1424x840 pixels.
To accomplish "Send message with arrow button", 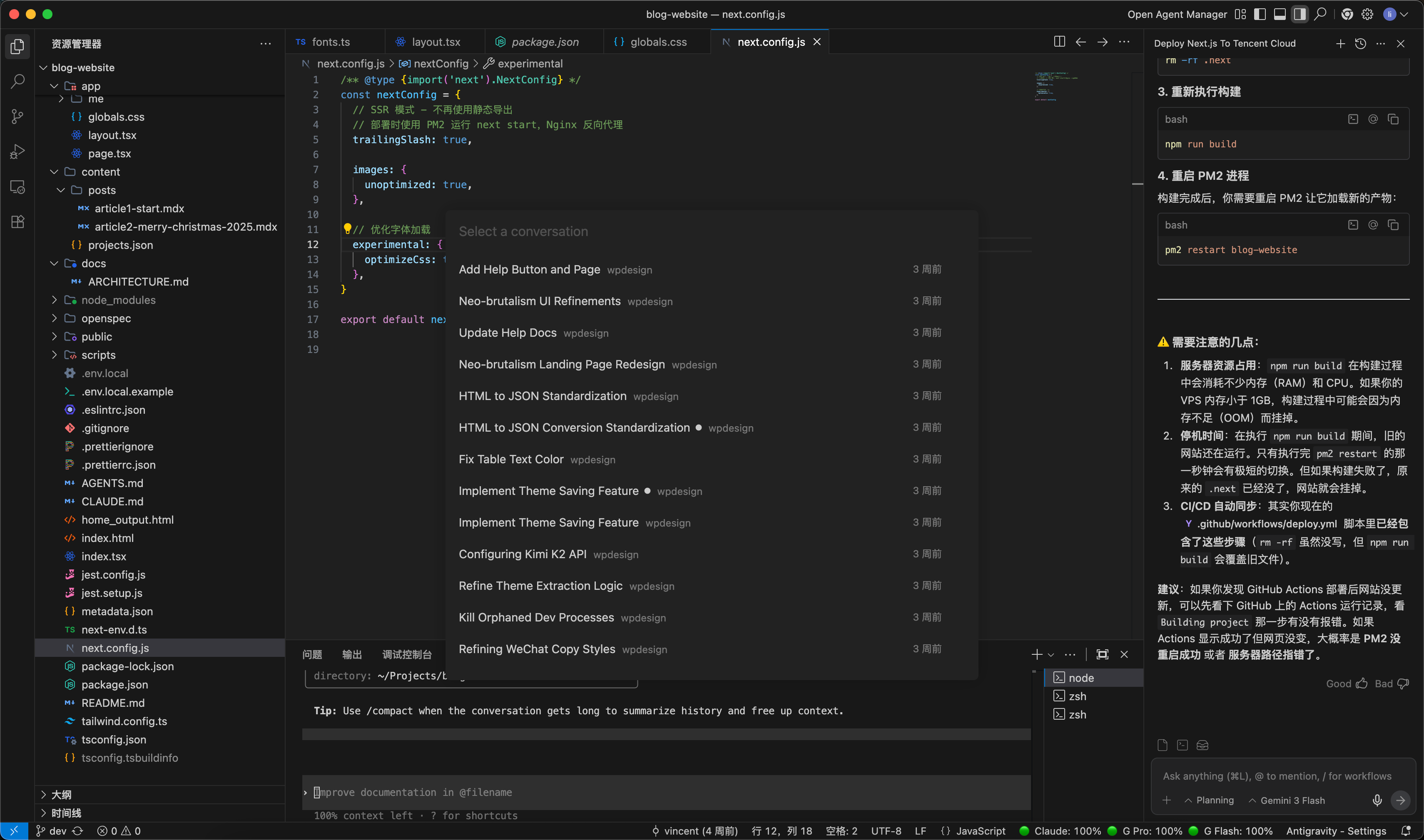I will tap(1400, 800).
